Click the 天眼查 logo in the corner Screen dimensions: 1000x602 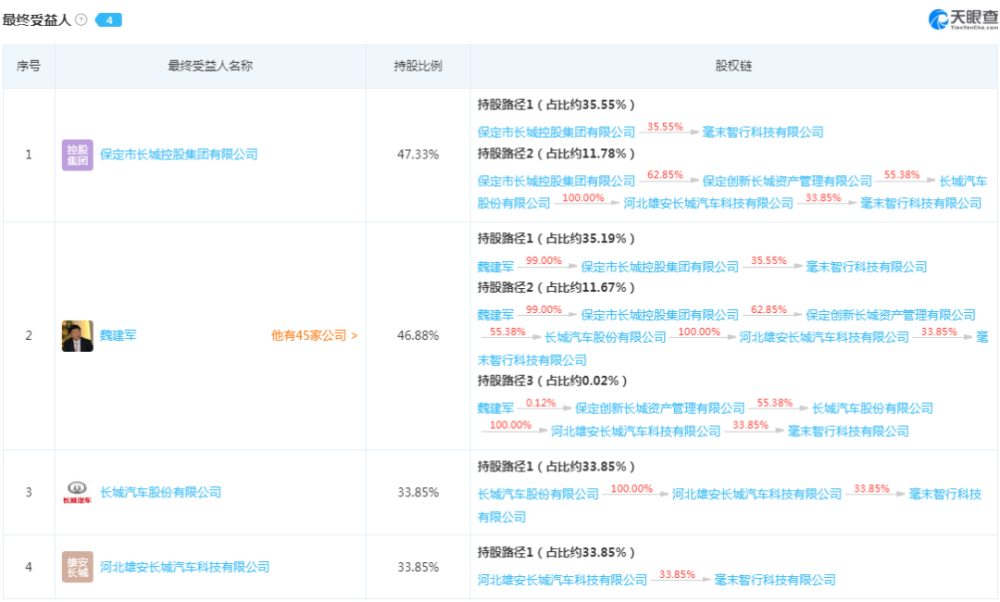[x=963, y=19]
